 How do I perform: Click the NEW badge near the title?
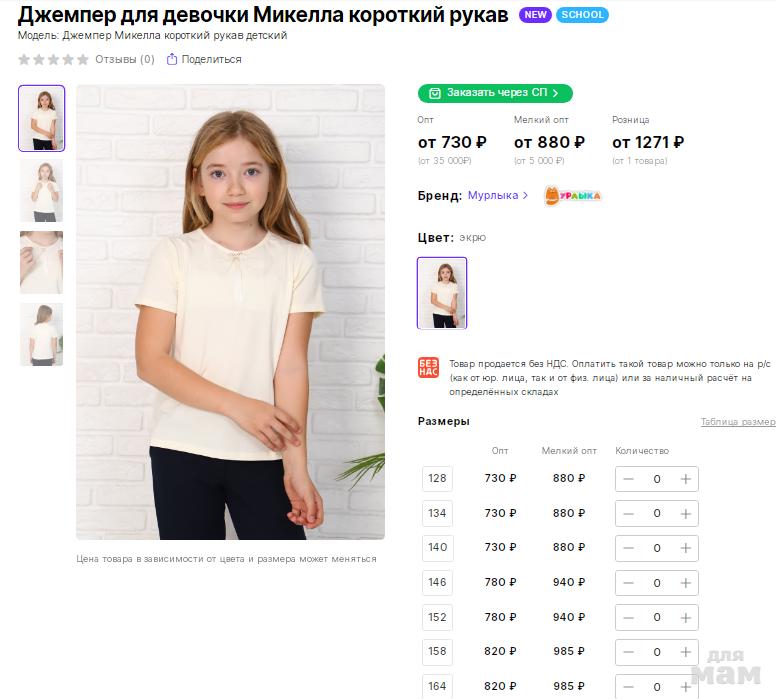(x=535, y=15)
